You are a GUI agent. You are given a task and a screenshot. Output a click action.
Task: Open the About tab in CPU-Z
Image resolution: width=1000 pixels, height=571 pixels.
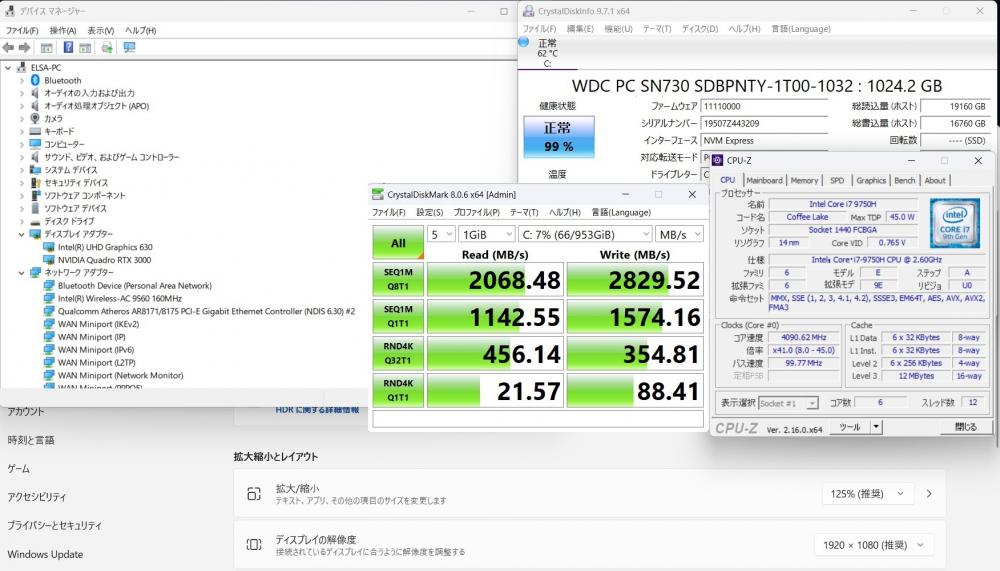point(935,181)
